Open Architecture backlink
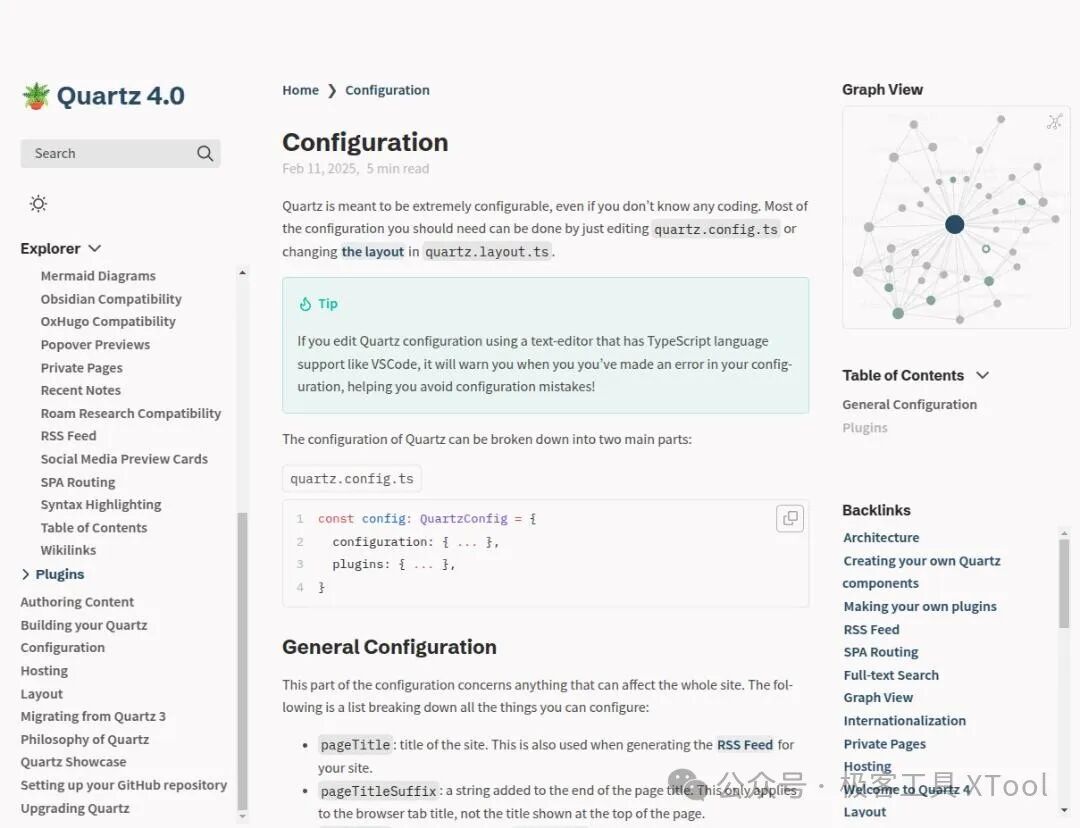1080x828 pixels. pos(881,537)
